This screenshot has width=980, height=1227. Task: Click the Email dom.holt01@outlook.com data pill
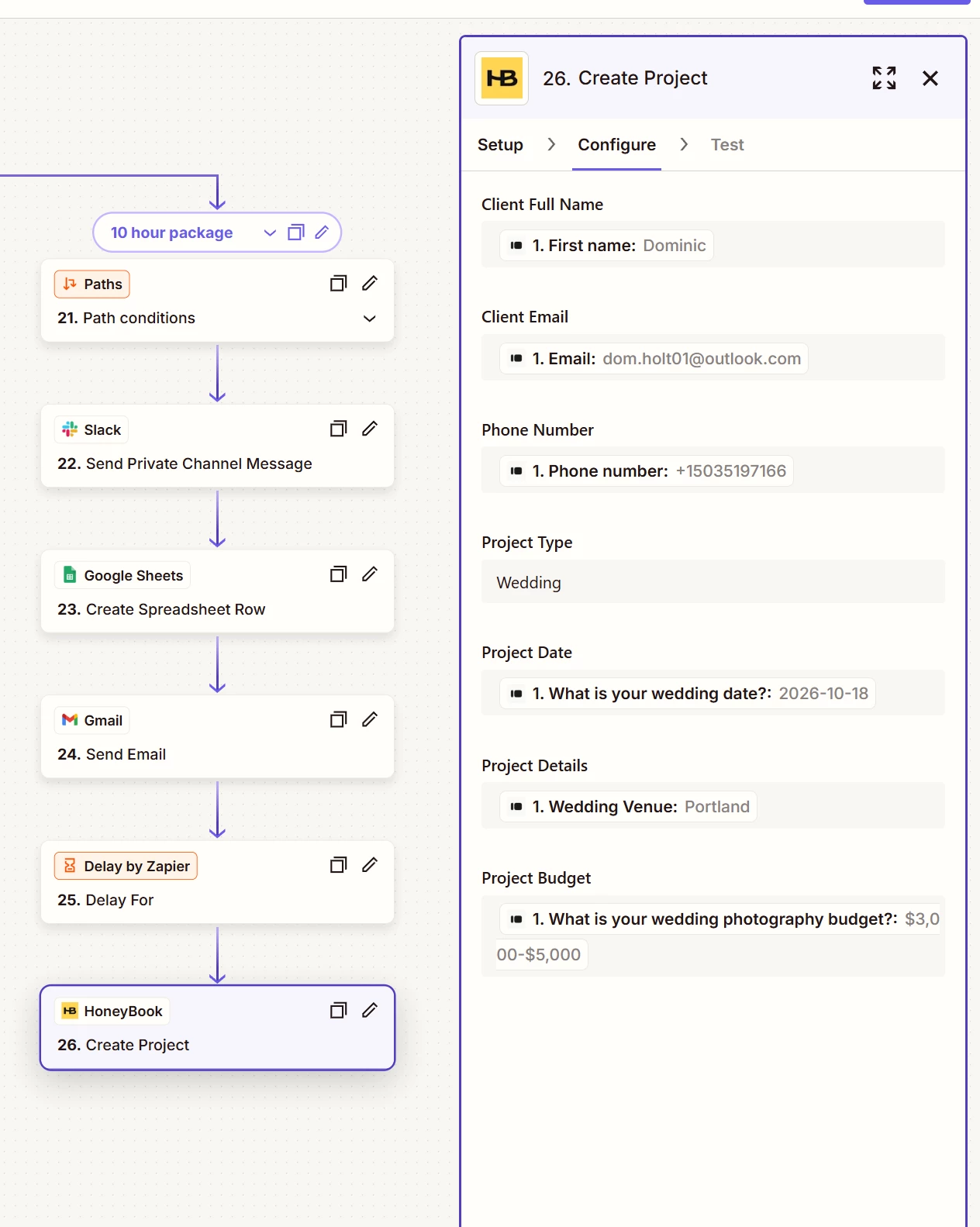[x=654, y=359]
